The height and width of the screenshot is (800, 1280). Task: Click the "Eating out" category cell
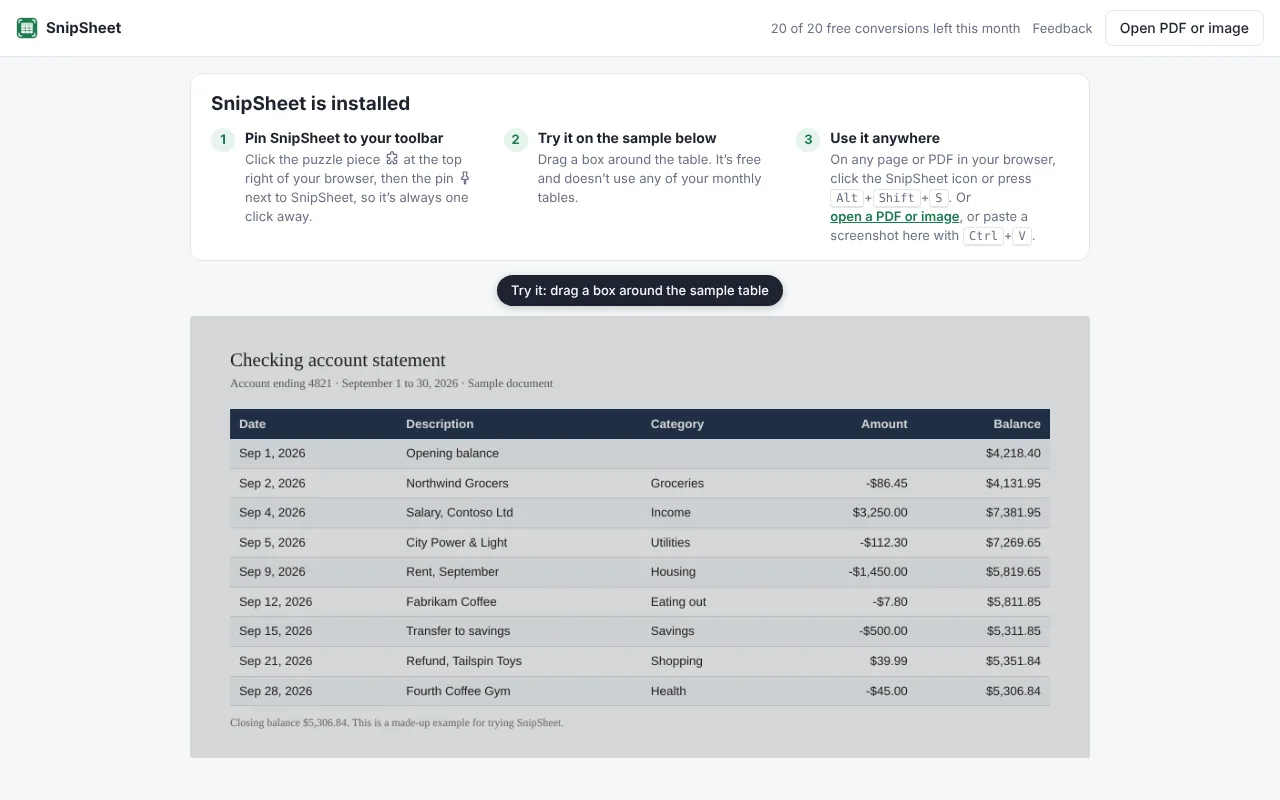click(678, 602)
